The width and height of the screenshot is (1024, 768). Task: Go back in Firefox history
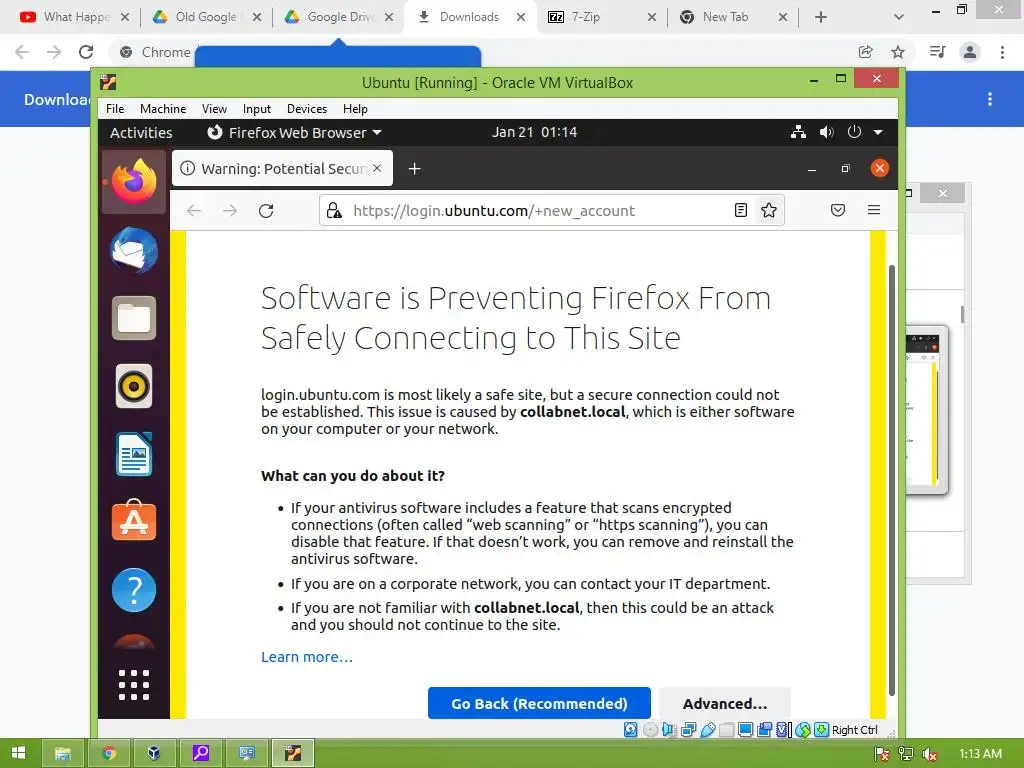point(194,210)
